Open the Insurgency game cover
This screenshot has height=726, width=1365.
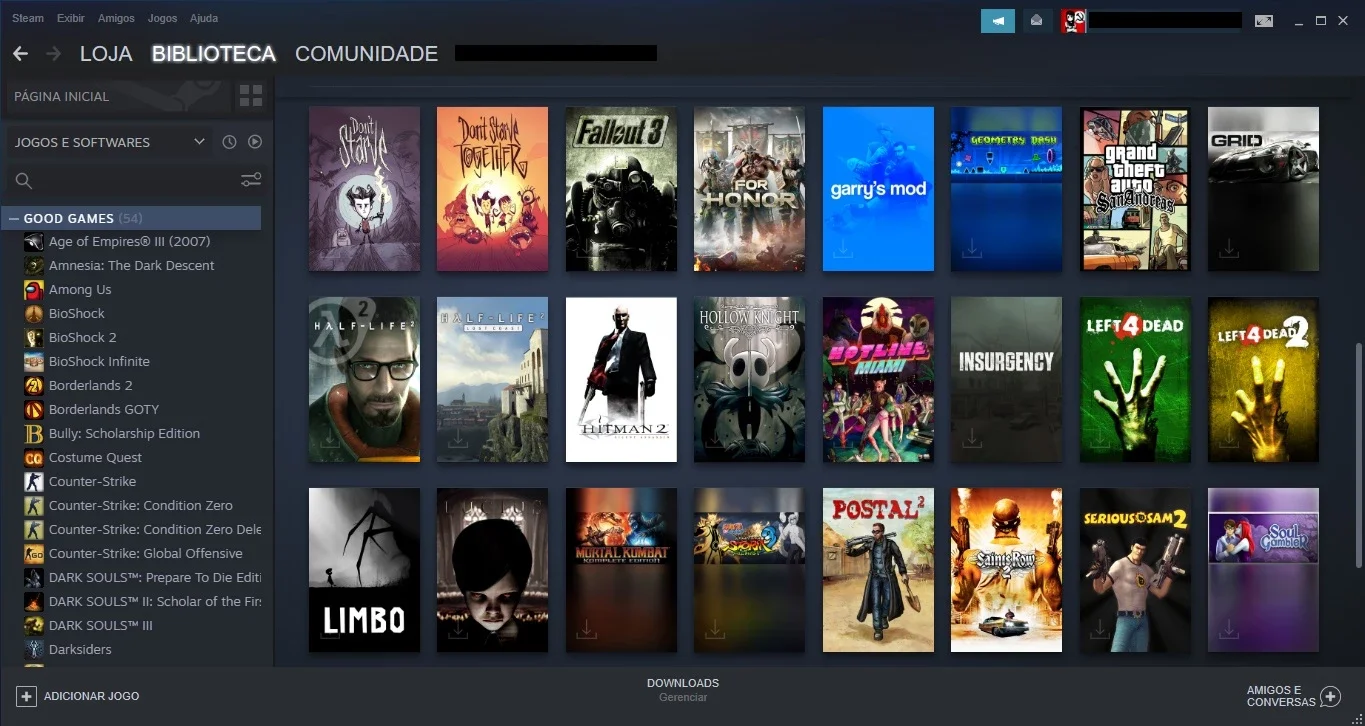(x=1006, y=380)
